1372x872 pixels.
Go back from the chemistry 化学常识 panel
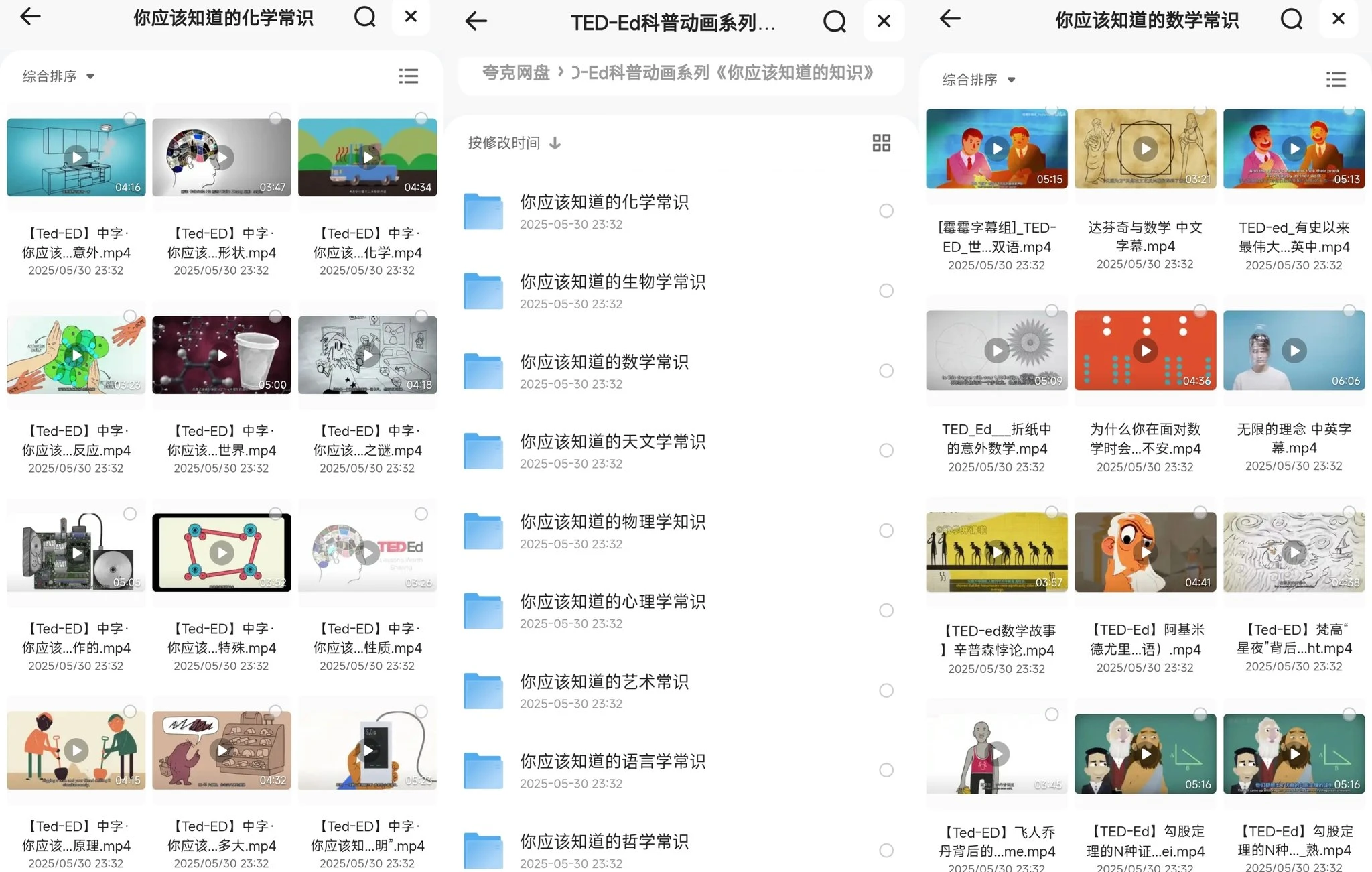pos(30,17)
